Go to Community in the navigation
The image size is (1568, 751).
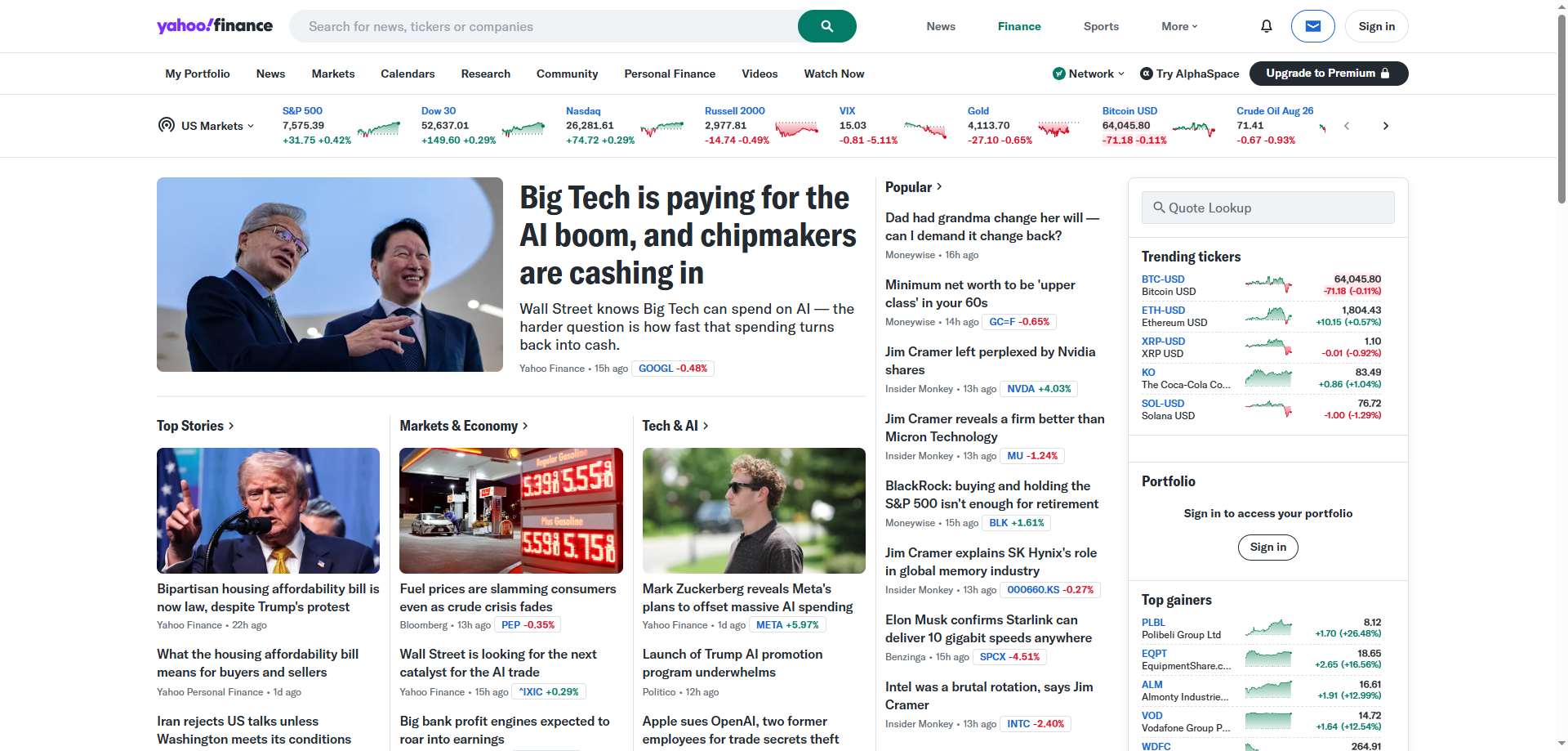coord(568,74)
